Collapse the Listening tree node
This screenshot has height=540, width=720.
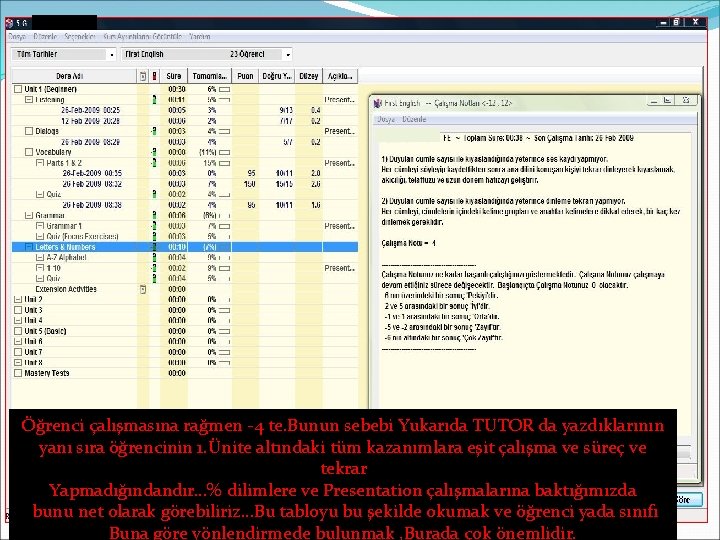29,100
